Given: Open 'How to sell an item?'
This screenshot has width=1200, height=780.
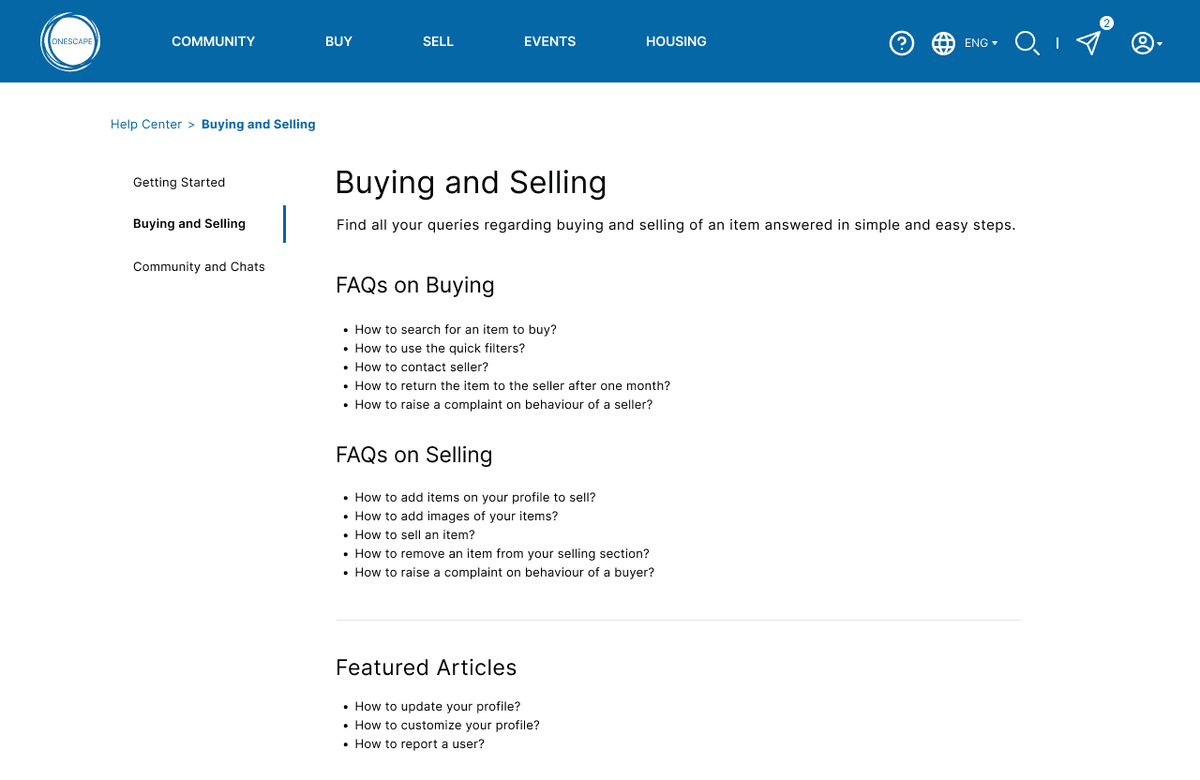Looking at the screenshot, I should tap(414, 535).
